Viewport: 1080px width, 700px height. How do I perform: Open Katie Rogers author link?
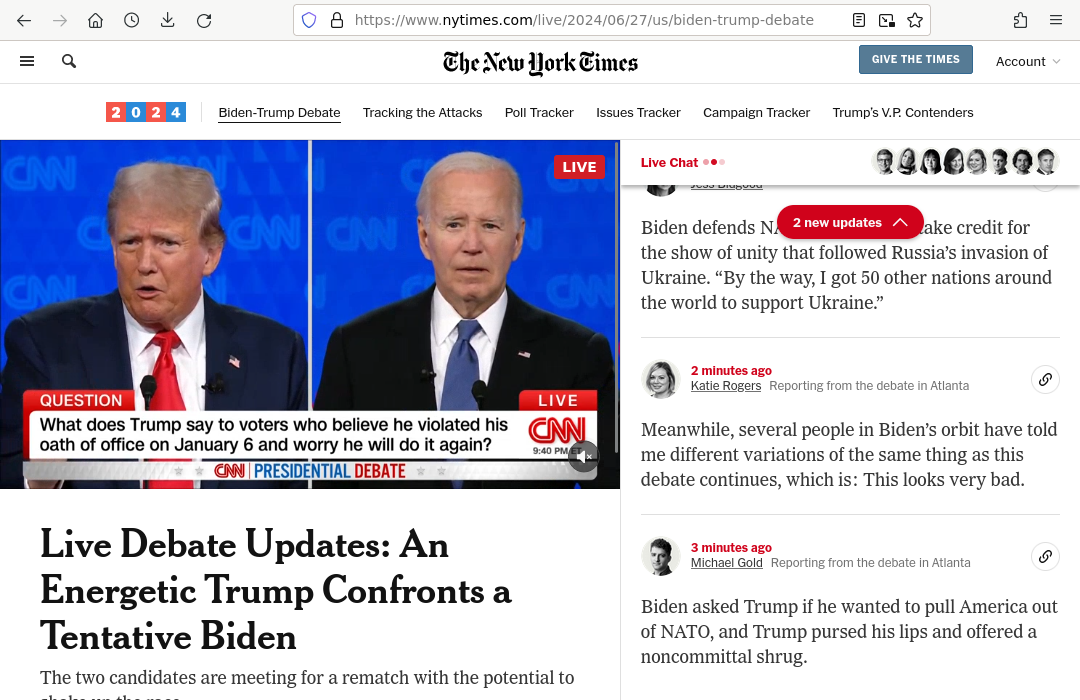[726, 386]
